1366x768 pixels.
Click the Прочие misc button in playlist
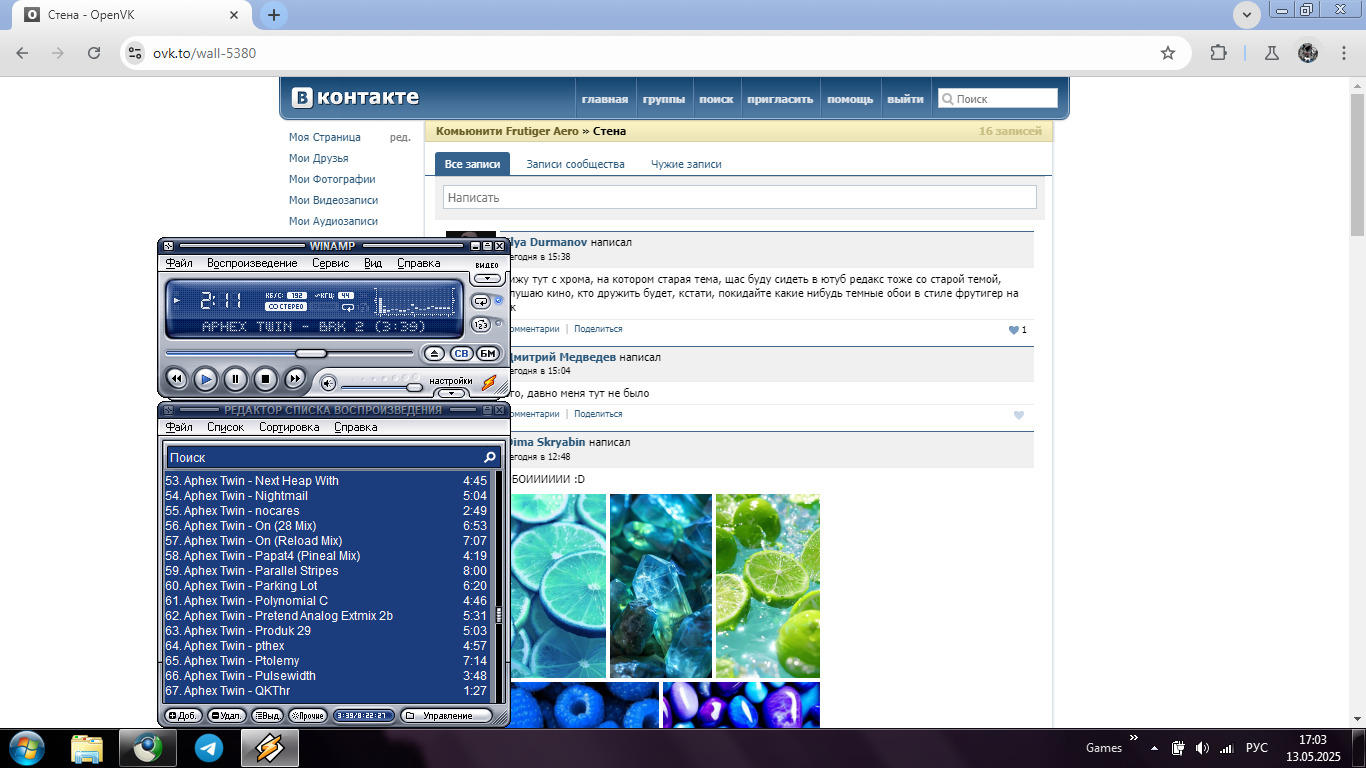coord(308,716)
